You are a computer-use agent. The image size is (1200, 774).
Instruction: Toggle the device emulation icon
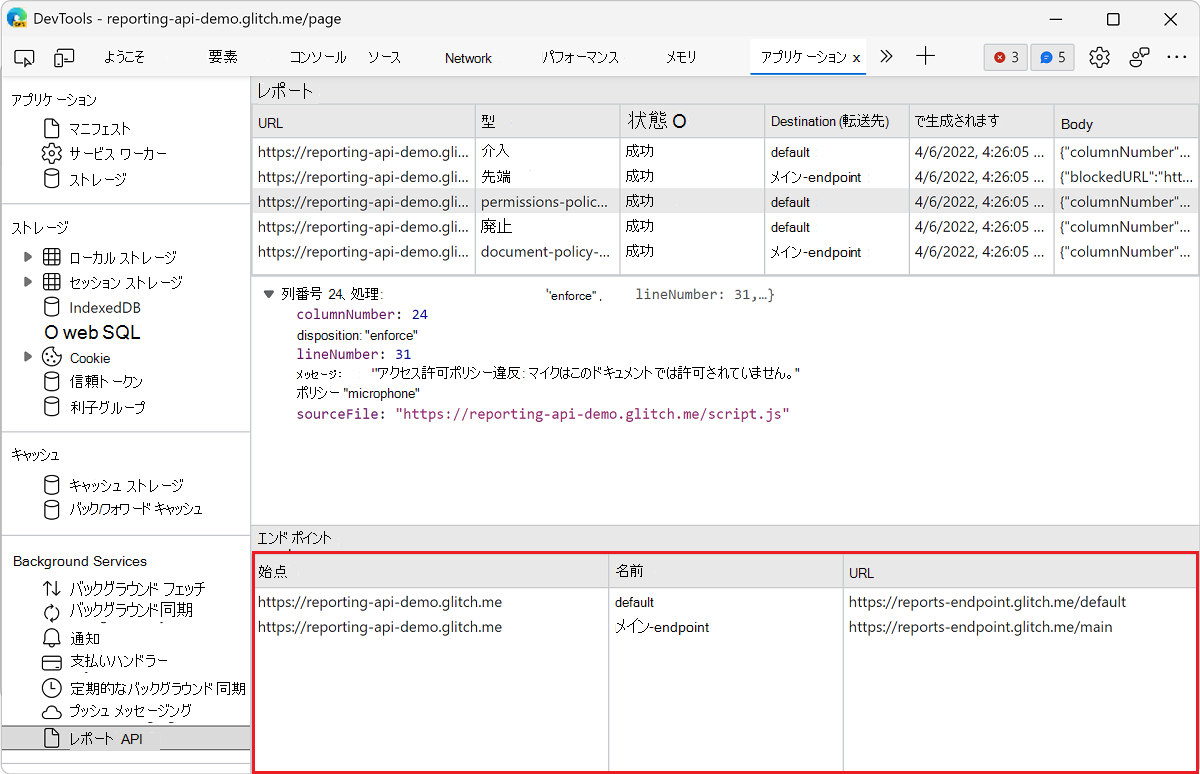(x=64, y=57)
